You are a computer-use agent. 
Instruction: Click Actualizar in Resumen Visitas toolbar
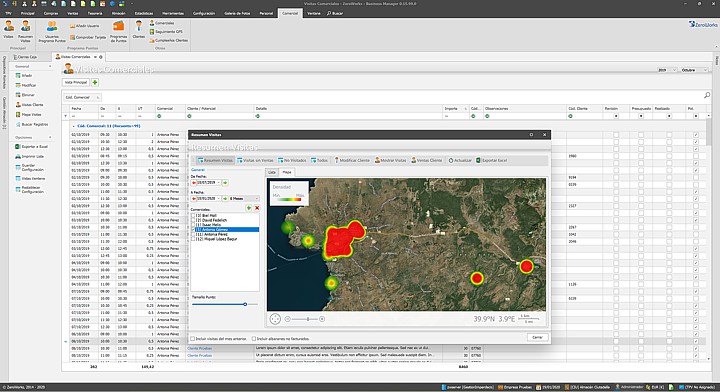pyautogui.click(x=460, y=160)
